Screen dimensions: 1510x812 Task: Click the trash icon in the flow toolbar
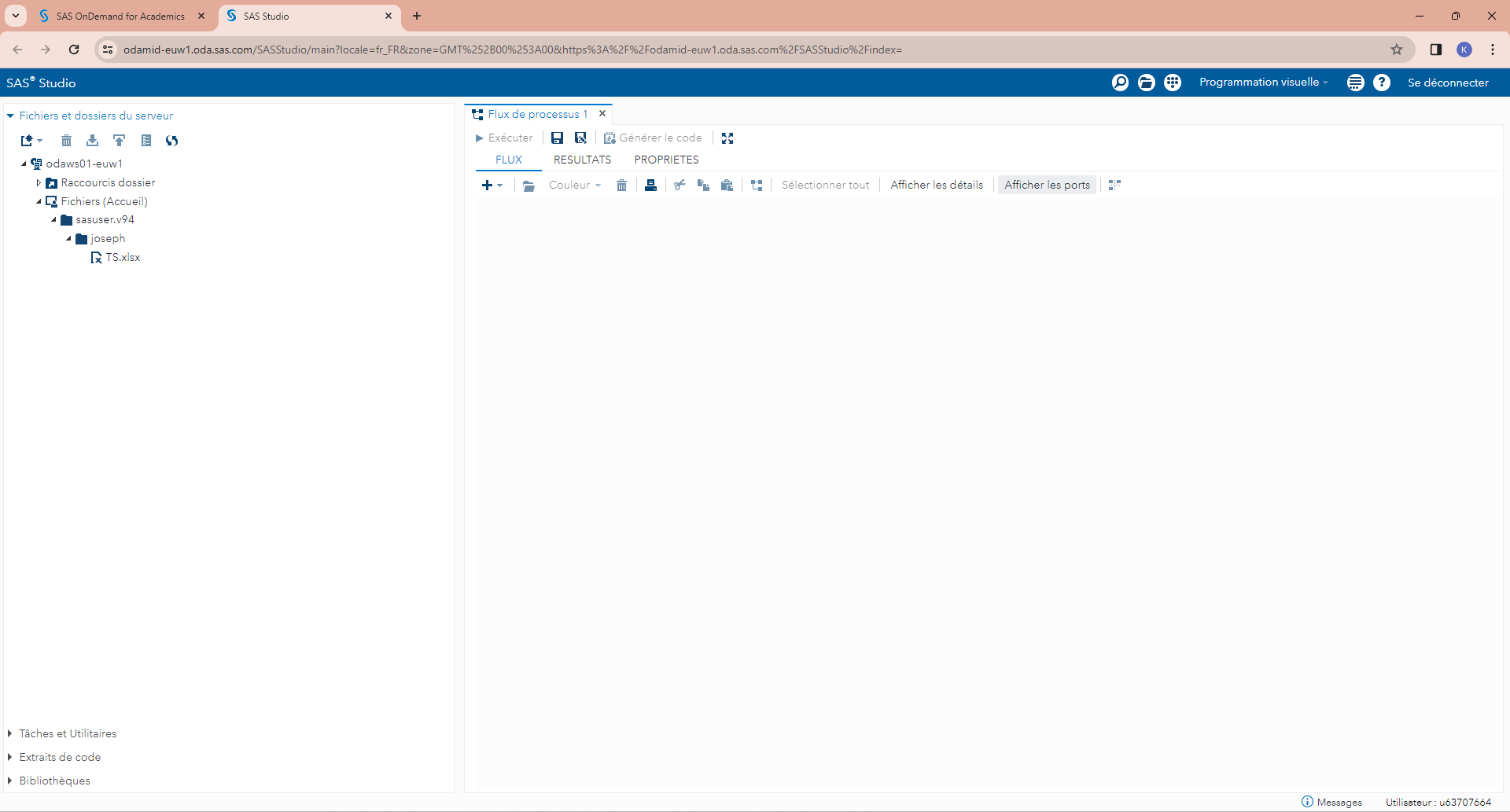621,185
